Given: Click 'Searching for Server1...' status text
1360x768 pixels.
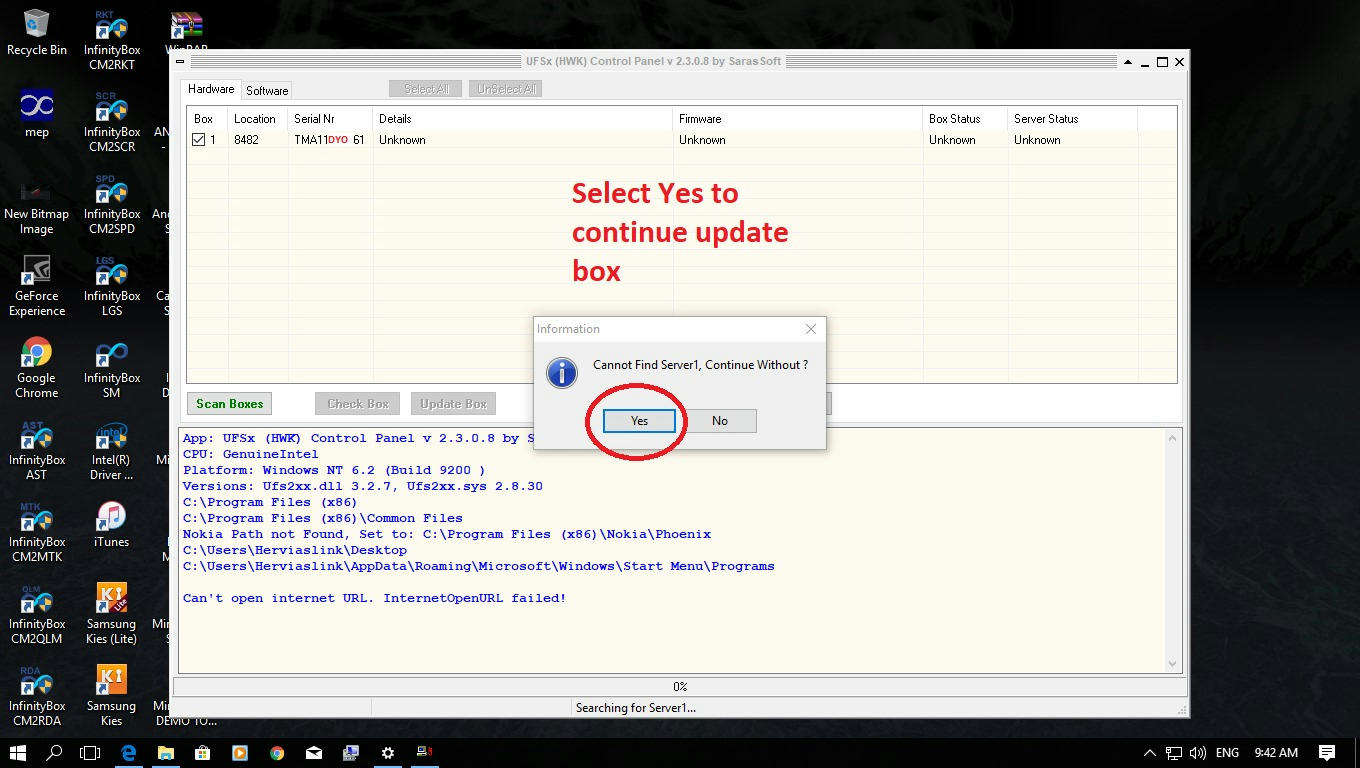Looking at the screenshot, I should click(x=636, y=708).
